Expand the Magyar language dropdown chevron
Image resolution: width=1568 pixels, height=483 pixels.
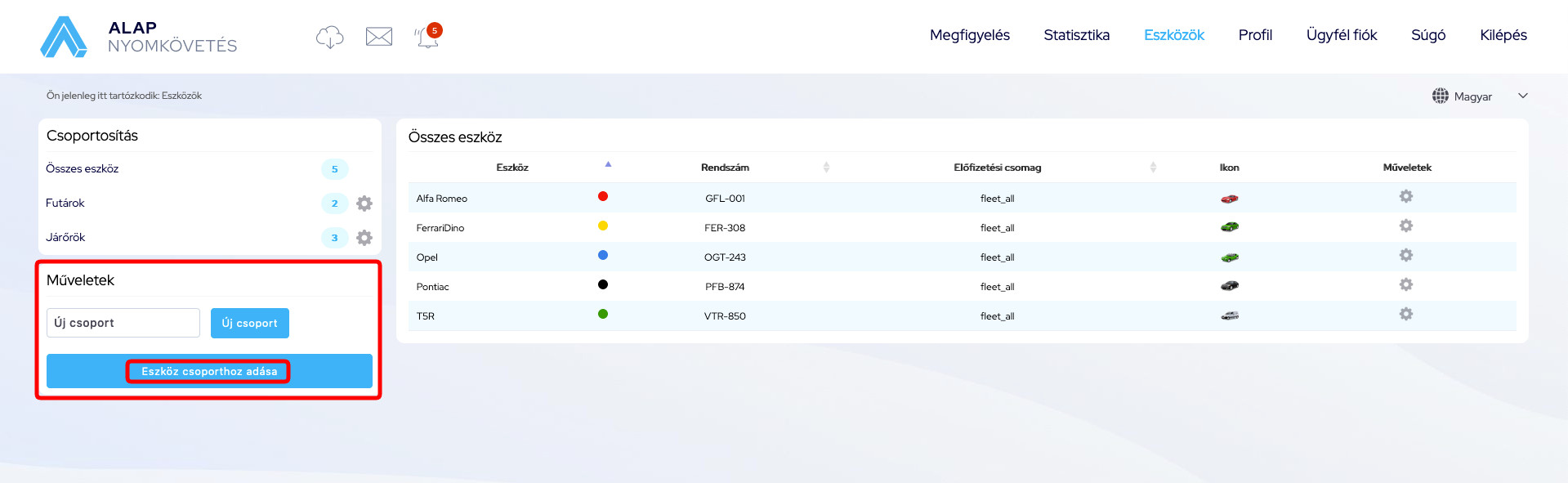click(1523, 96)
